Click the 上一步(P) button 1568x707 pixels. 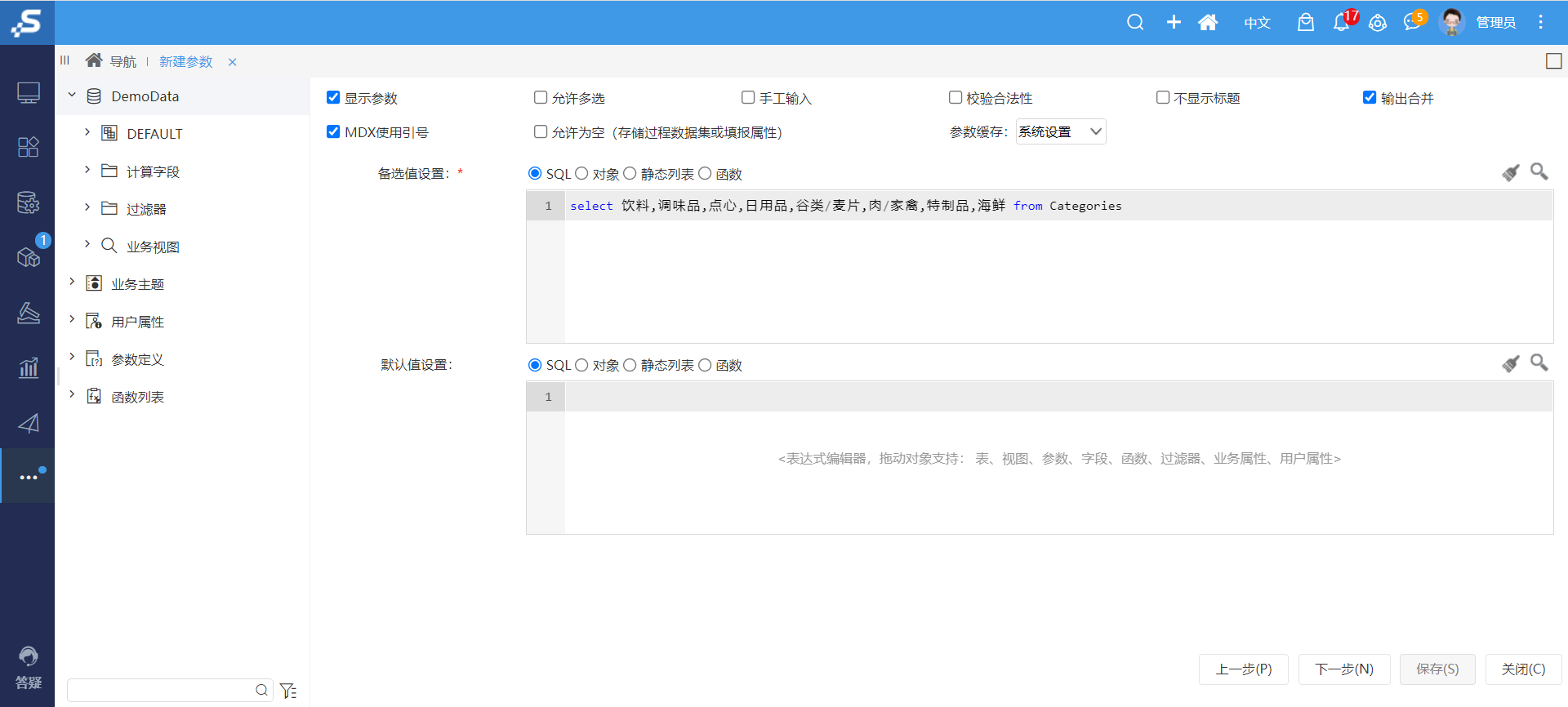tap(1244, 669)
